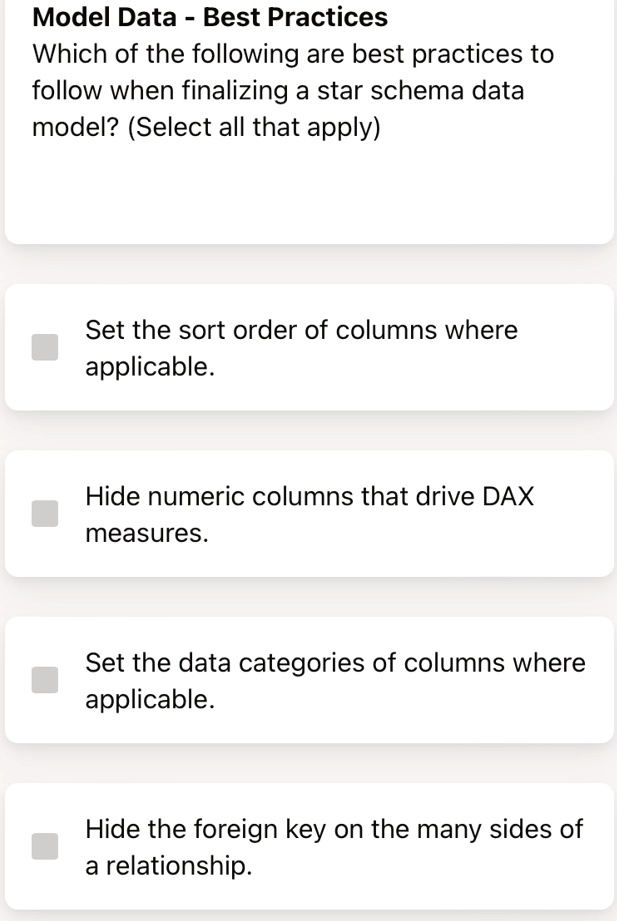
Task: Tick the hide numeric columns checkbox
Action: (x=45, y=513)
